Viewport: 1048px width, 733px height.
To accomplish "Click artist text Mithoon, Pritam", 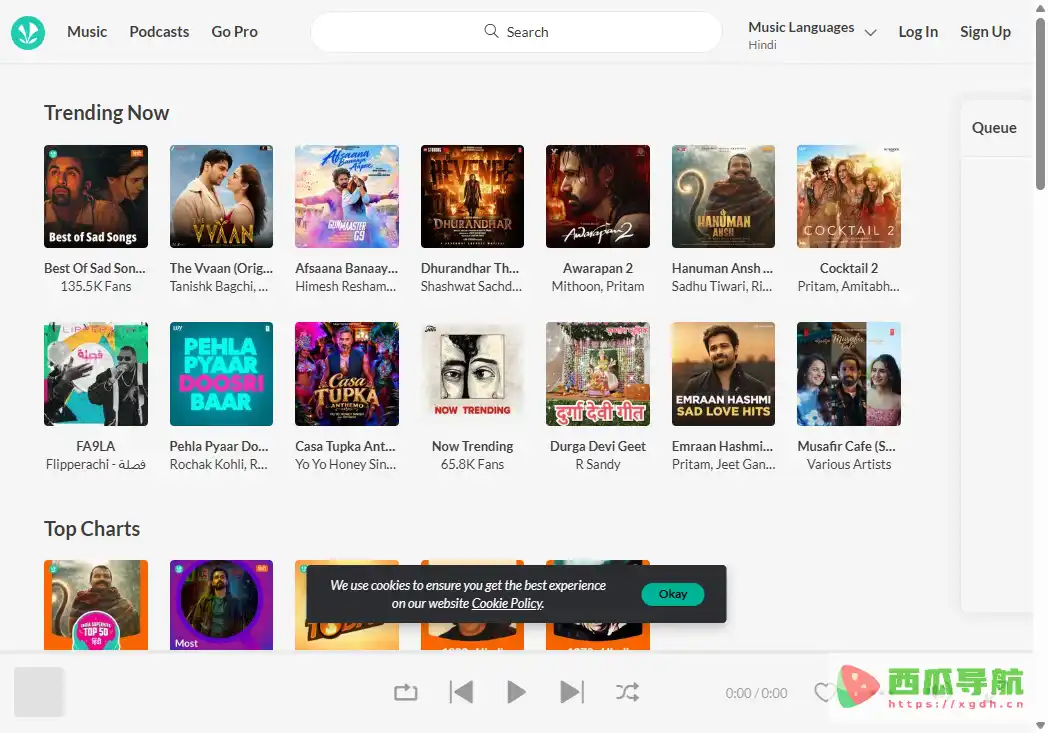I will (x=598, y=286).
